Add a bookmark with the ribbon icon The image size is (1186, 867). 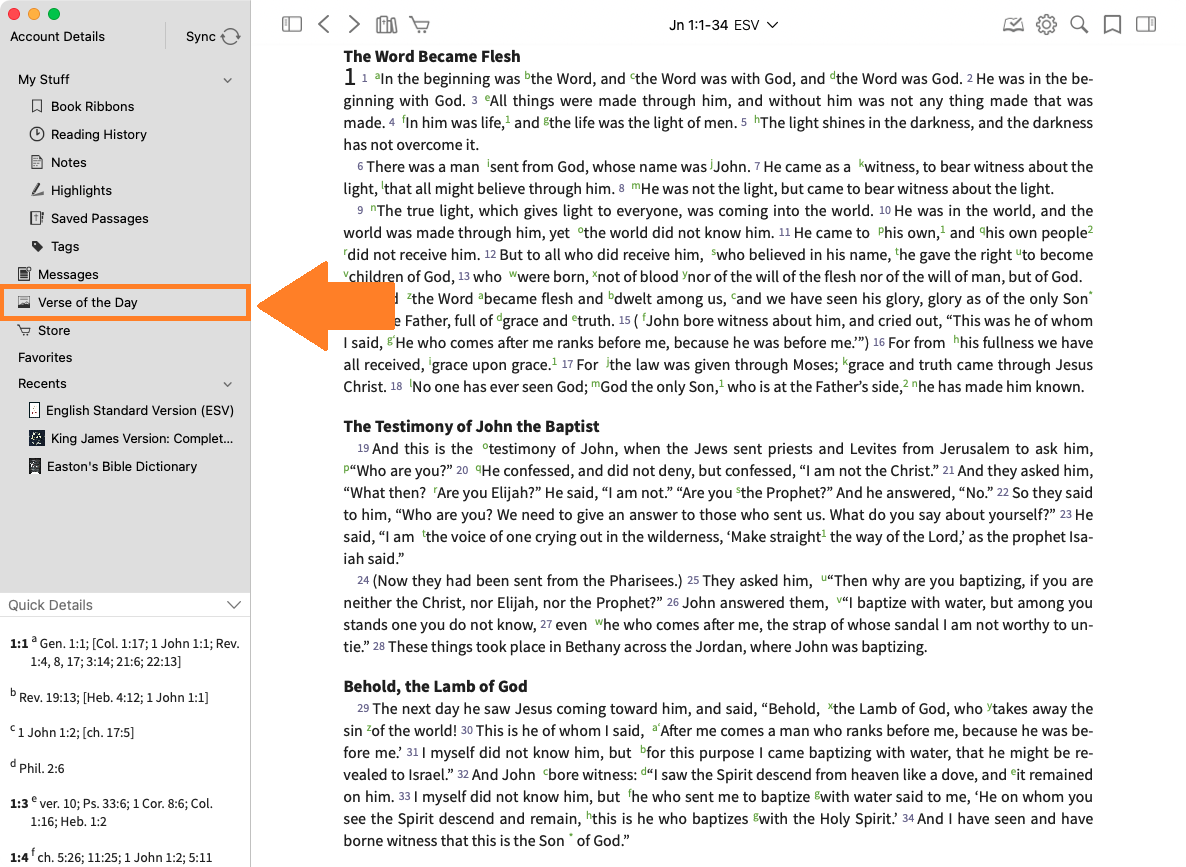[1112, 25]
